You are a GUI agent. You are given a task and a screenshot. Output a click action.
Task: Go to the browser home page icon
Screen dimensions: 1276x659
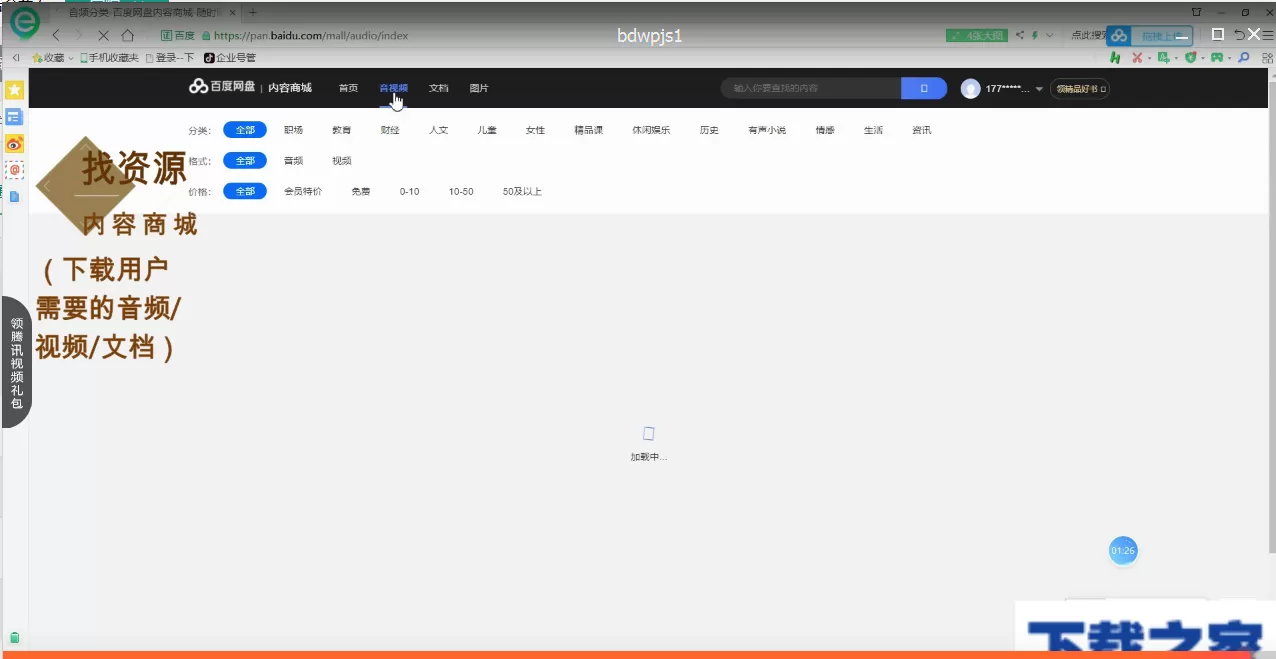127,35
